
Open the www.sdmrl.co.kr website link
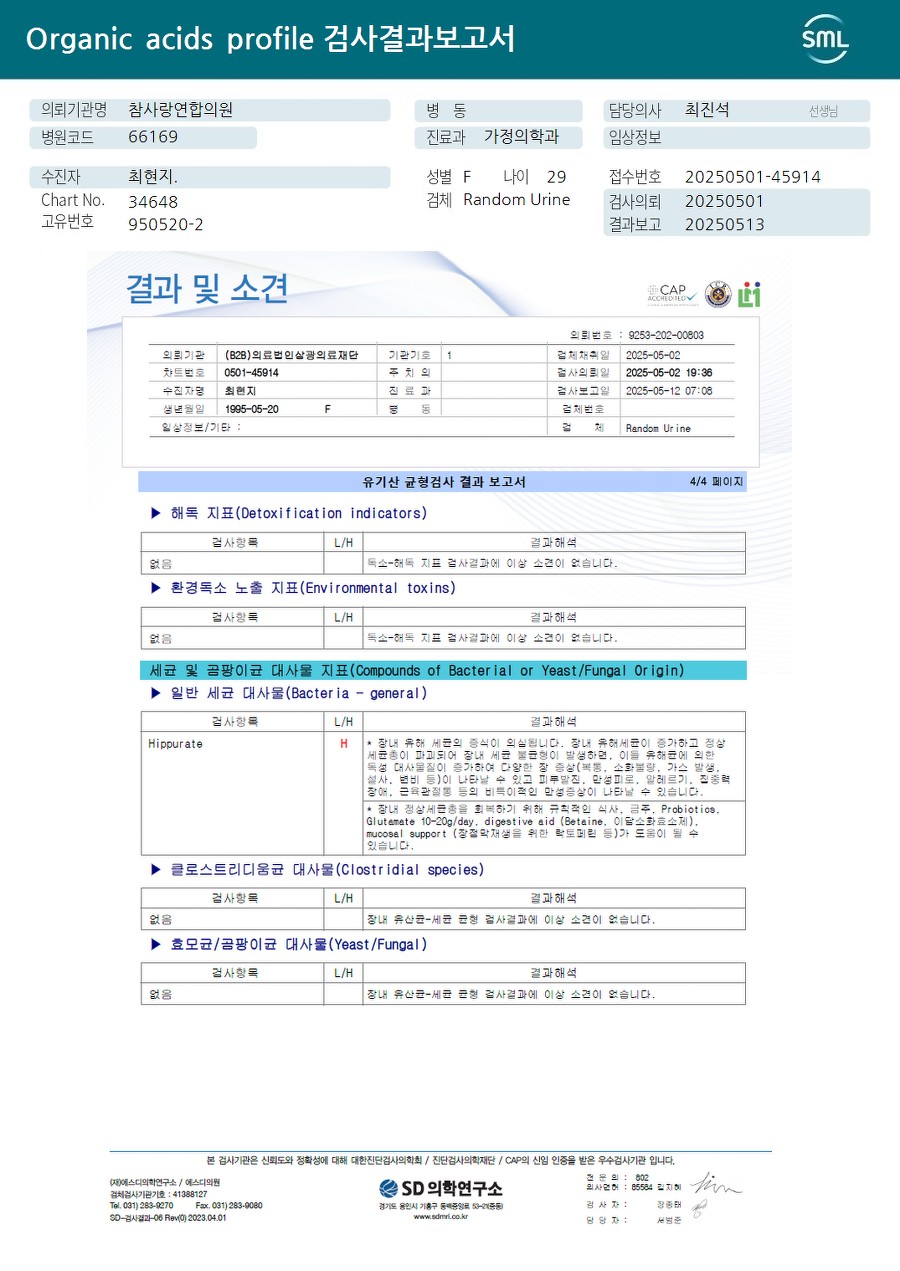pyautogui.click(x=440, y=1216)
